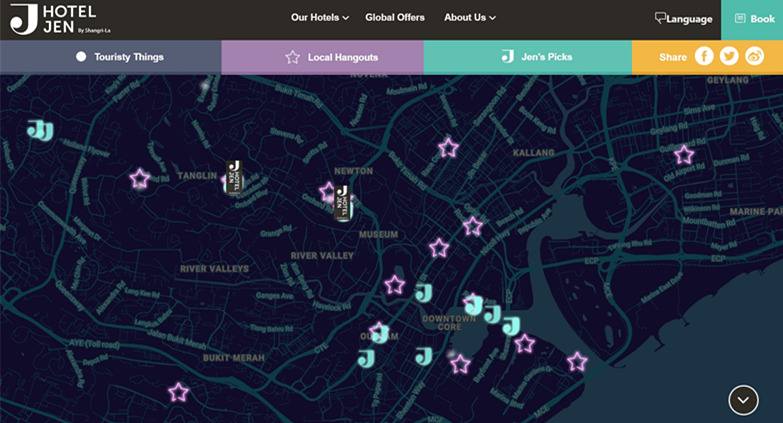The height and width of the screenshot is (423, 783).
Task: Click the star marker near Bayfront Ave
Action: coord(460,364)
